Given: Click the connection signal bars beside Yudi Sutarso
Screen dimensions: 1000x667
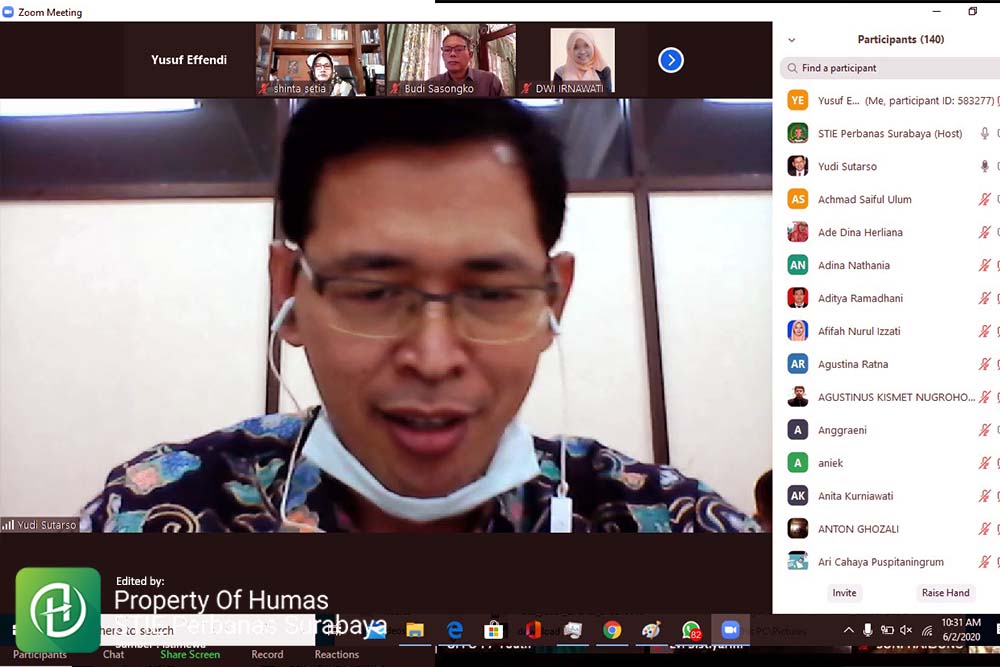Looking at the screenshot, I should click(8, 525).
